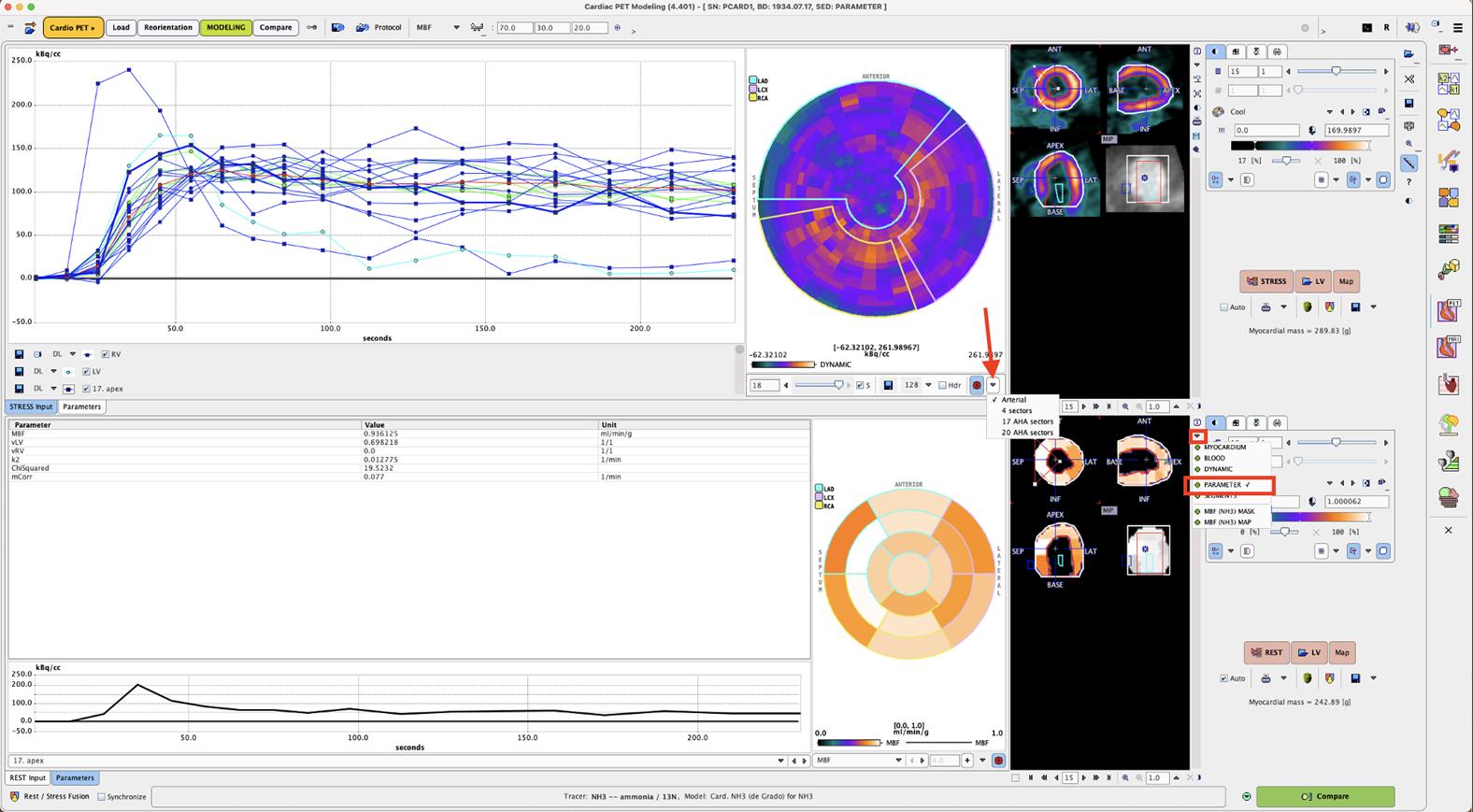Expand the 128 resolution dropdown
This screenshot has width=1473, height=812.
pyautogui.click(x=928, y=385)
